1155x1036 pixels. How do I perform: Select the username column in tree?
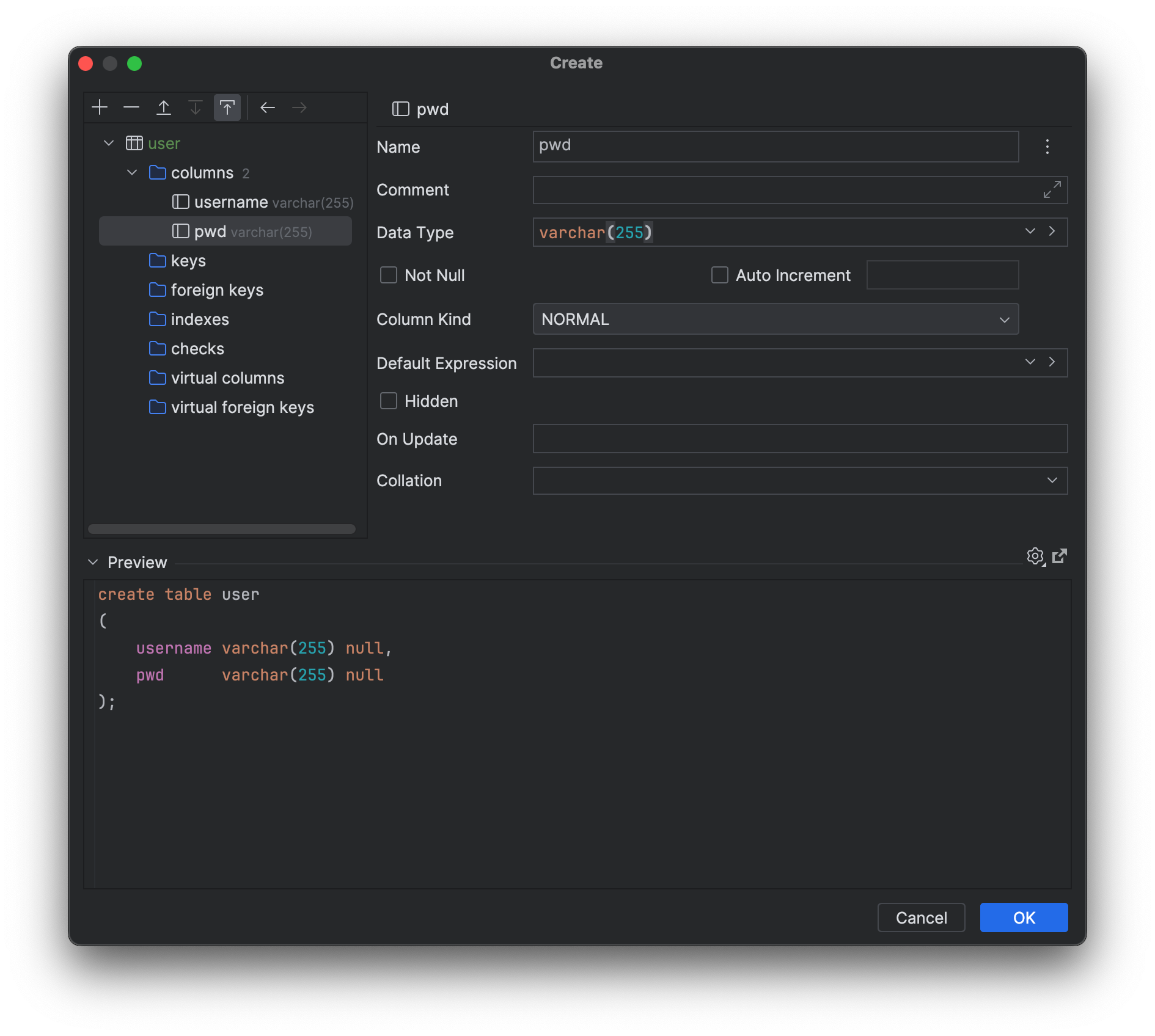pos(231,202)
